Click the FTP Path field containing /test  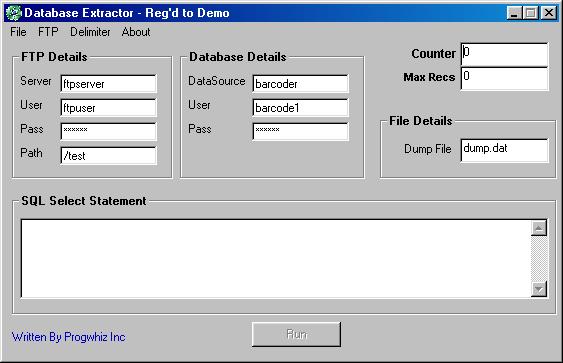click(109, 155)
